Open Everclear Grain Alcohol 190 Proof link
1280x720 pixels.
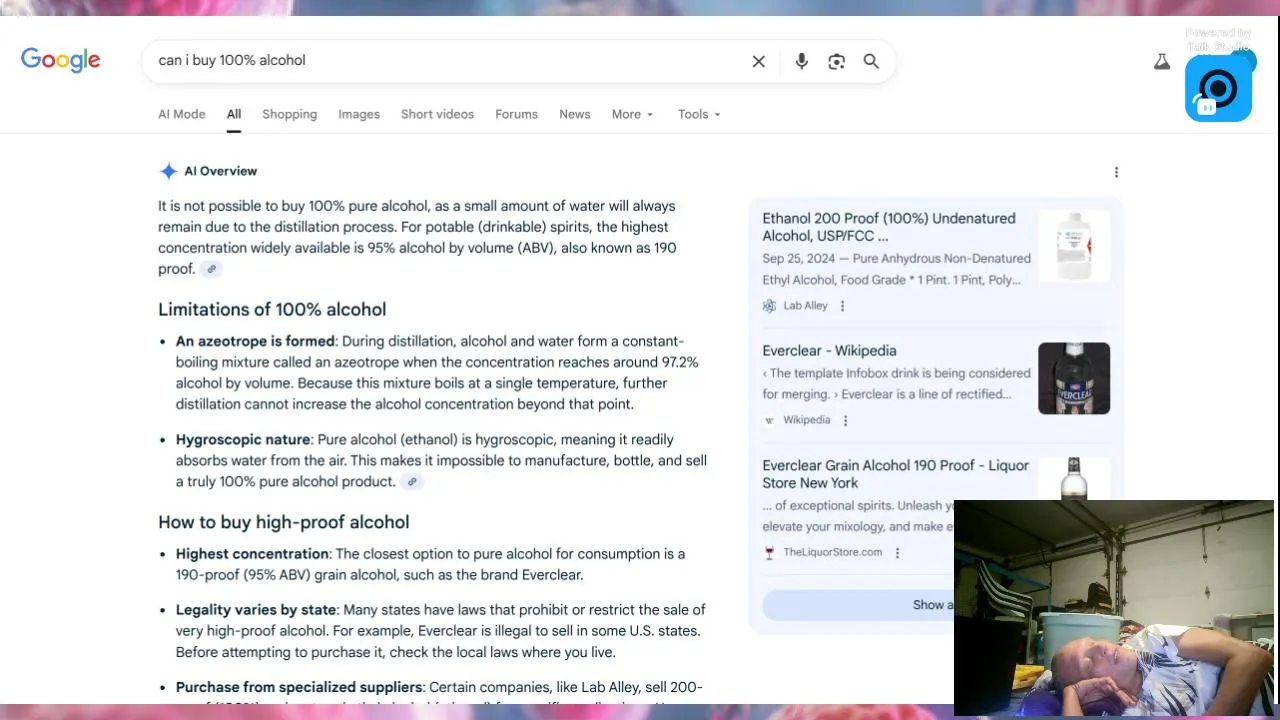895,474
